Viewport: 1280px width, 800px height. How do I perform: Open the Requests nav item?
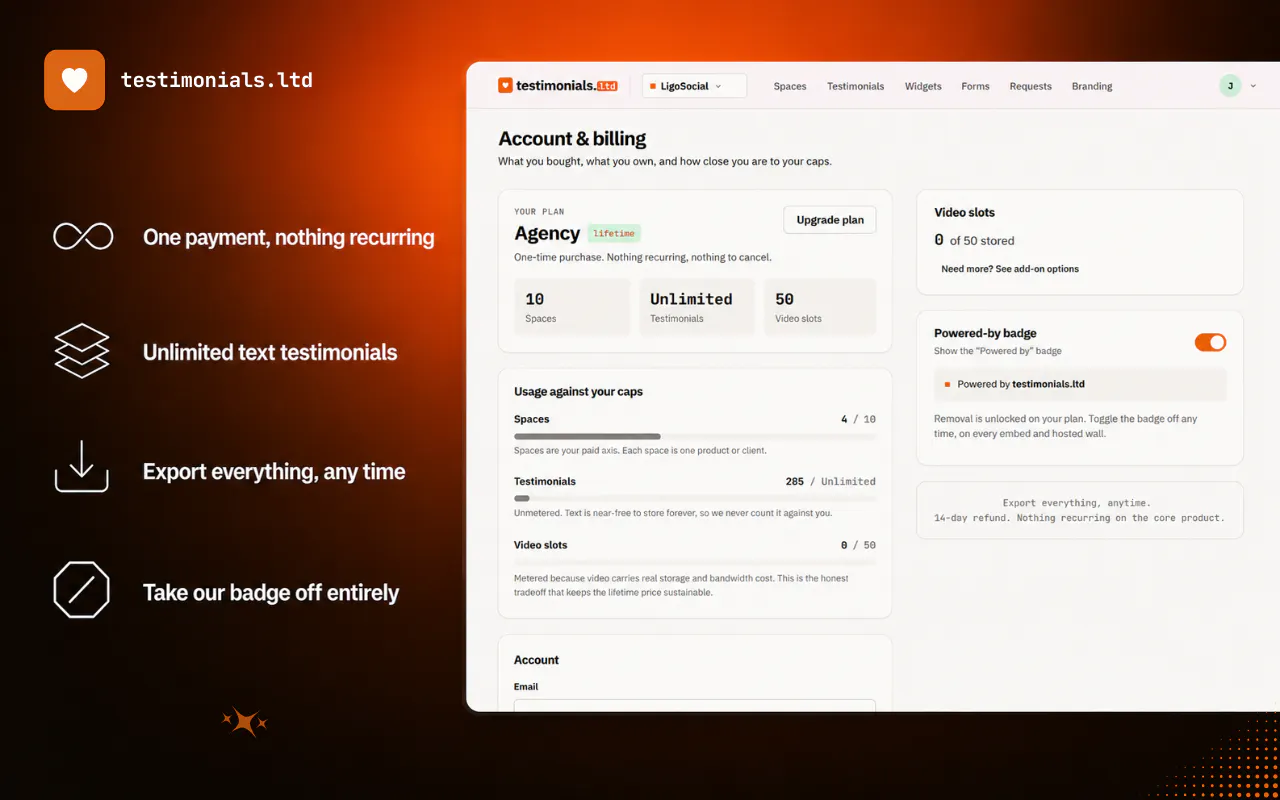pyautogui.click(x=1030, y=86)
